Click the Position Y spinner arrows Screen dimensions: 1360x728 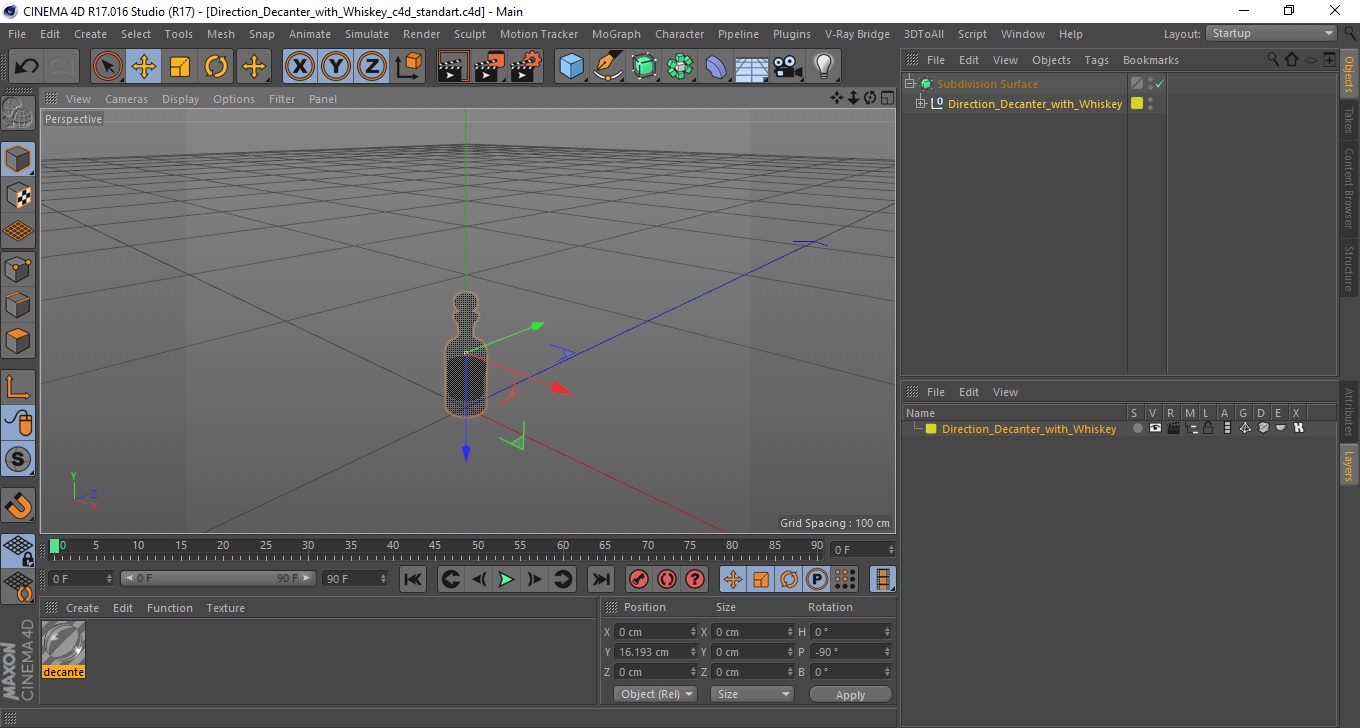(693, 652)
